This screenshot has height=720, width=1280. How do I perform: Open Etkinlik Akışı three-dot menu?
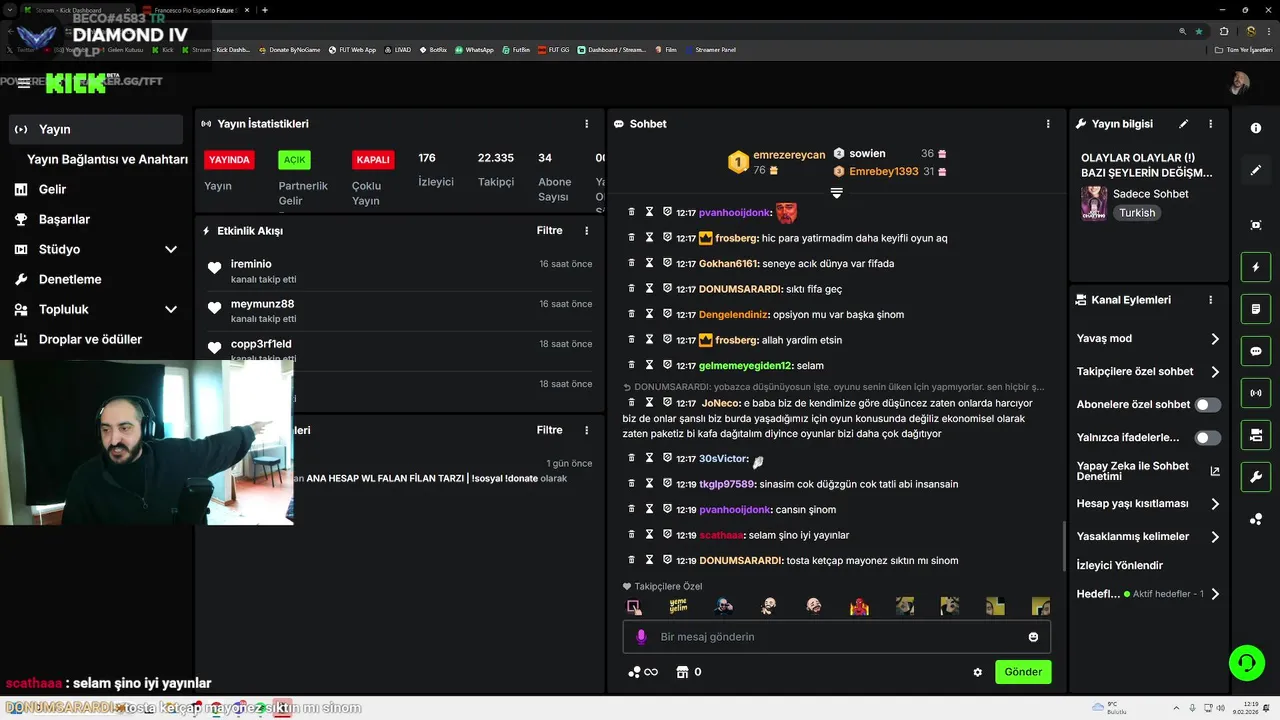tap(587, 230)
